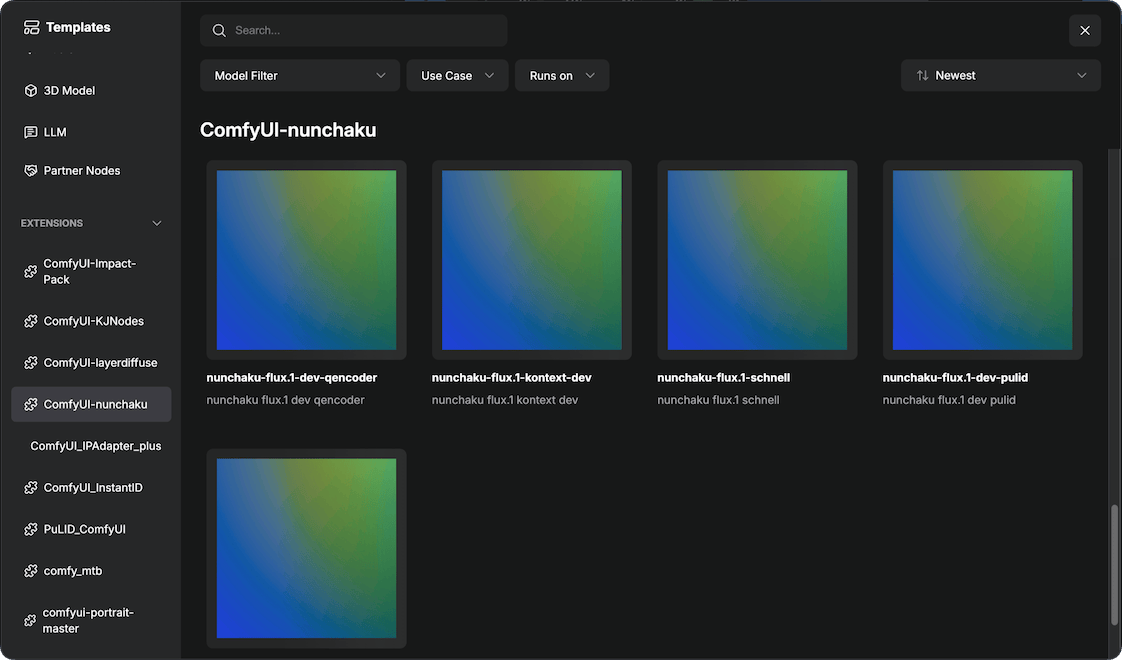The image size is (1122, 660).
Task: Click the 3D Model category icon
Action: 30,90
